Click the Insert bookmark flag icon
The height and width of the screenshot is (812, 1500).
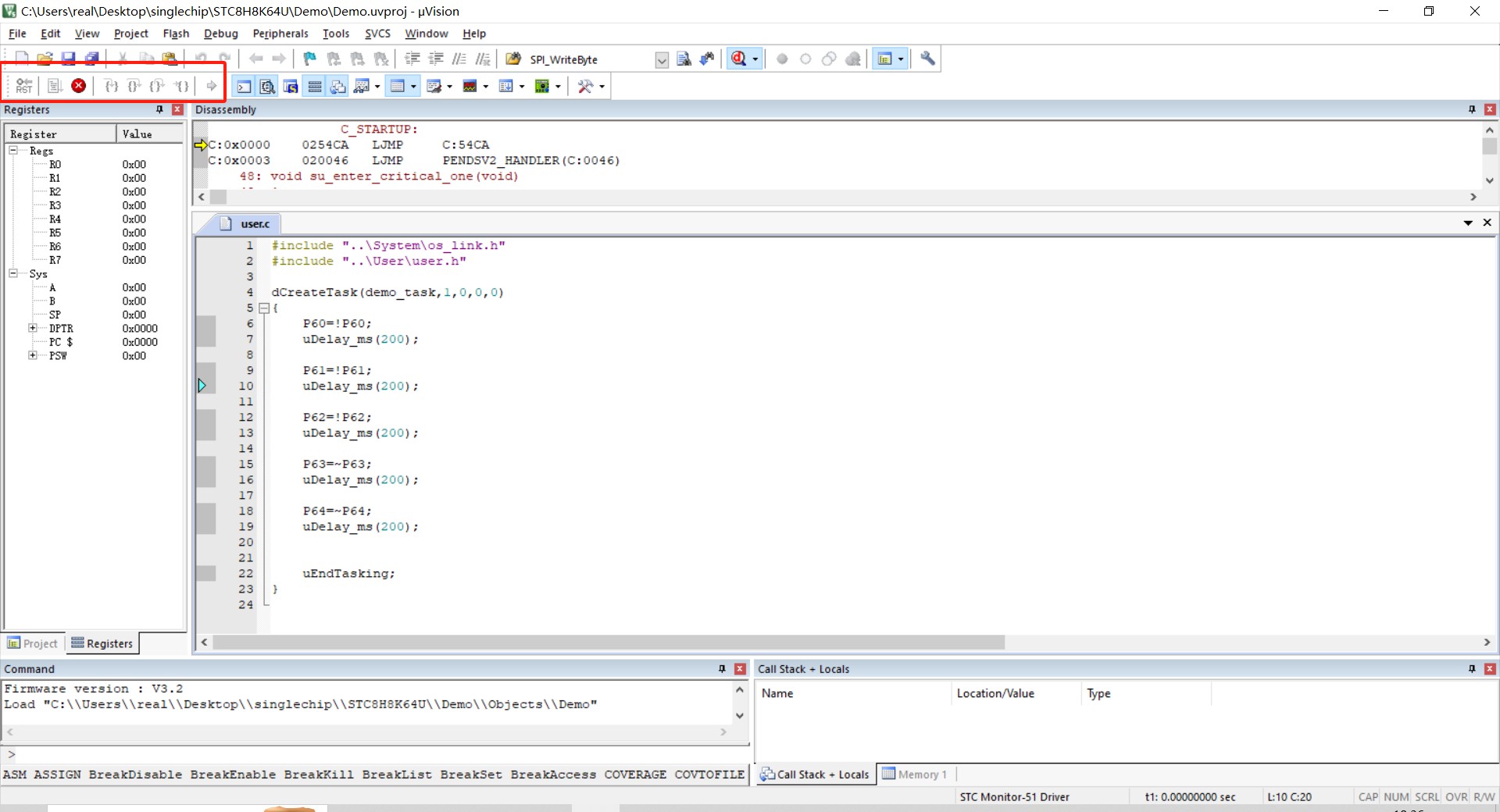pyautogui.click(x=309, y=59)
